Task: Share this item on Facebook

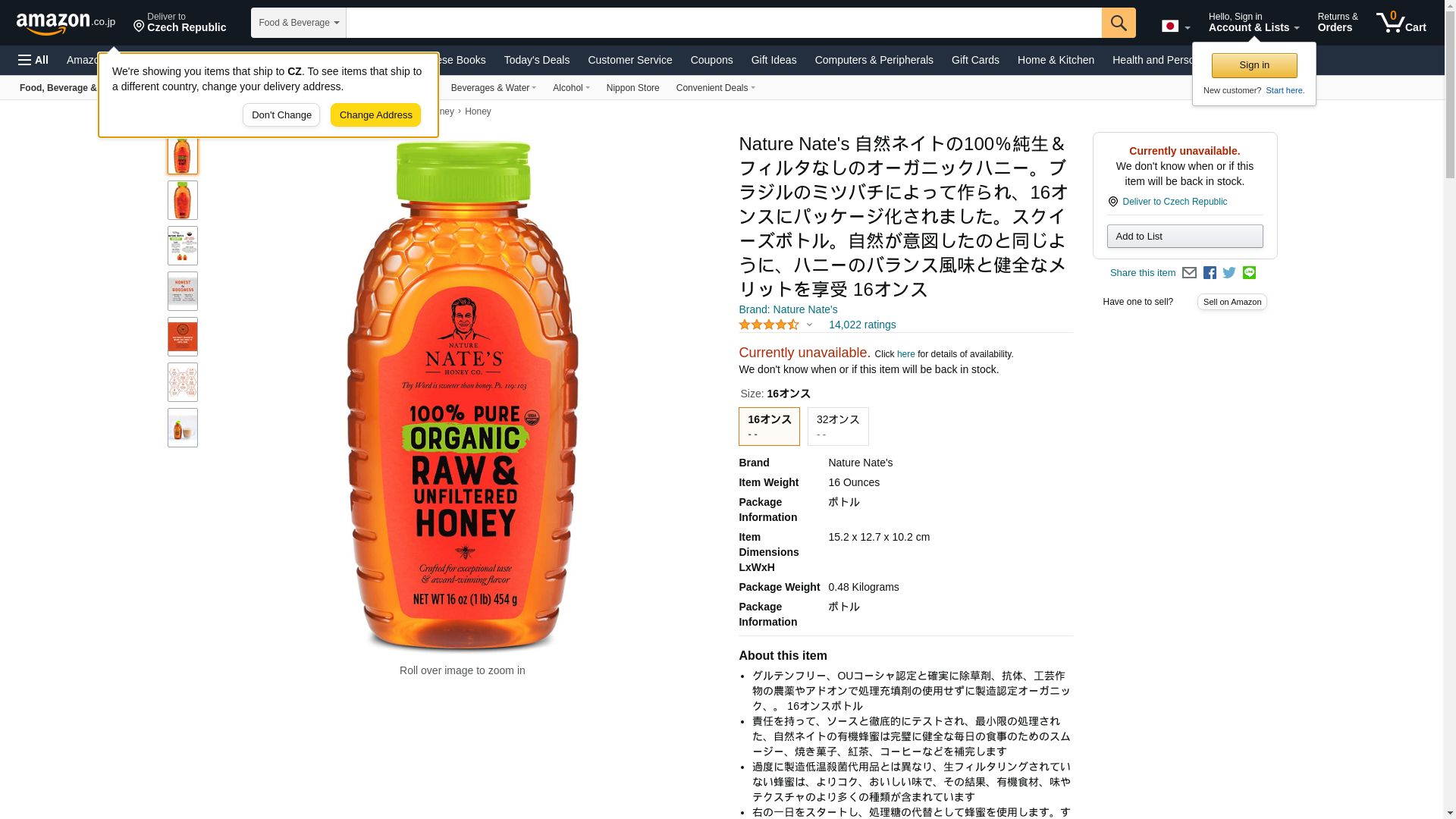Action: coord(1210,273)
